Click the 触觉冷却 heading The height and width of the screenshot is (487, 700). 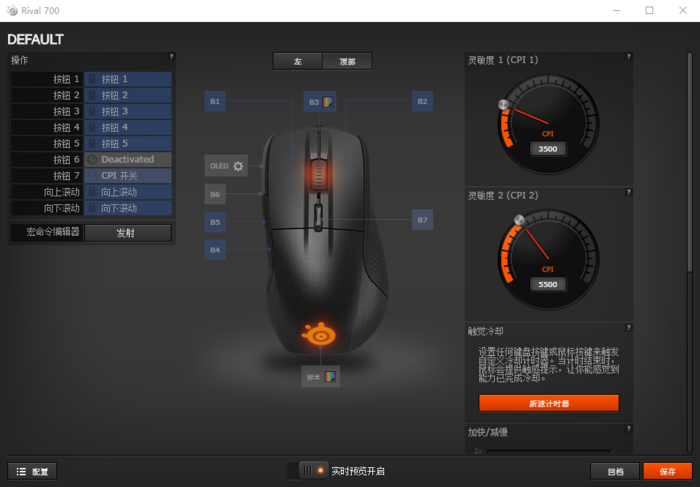point(486,331)
